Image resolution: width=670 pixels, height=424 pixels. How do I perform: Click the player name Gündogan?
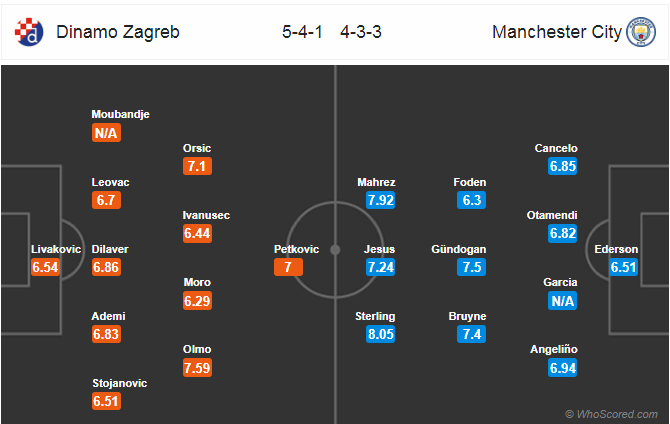coord(458,249)
